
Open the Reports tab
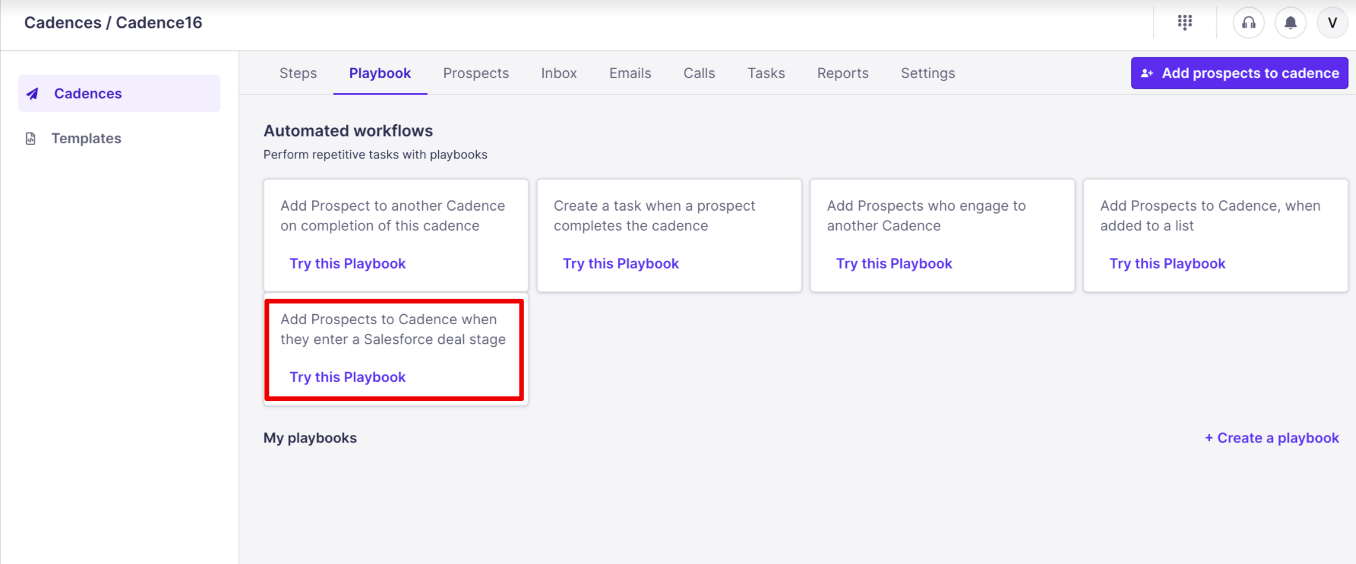[x=843, y=73]
